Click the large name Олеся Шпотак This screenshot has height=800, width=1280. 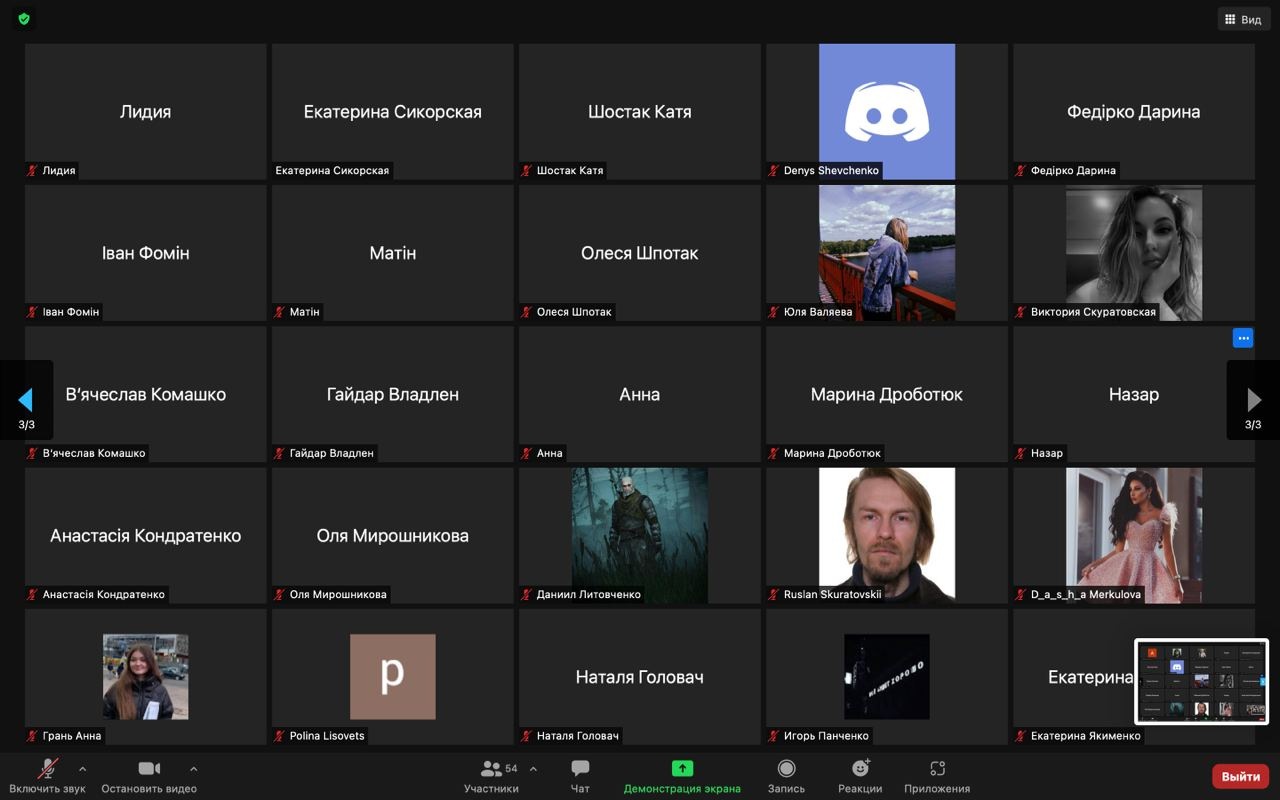point(640,253)
